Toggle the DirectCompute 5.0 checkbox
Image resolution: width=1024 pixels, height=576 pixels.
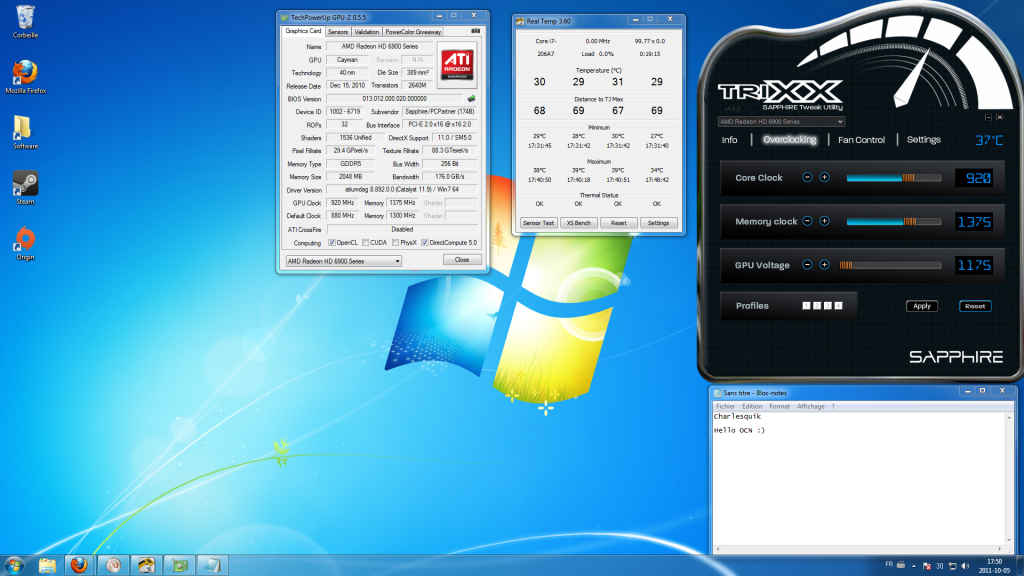[425, 242]
